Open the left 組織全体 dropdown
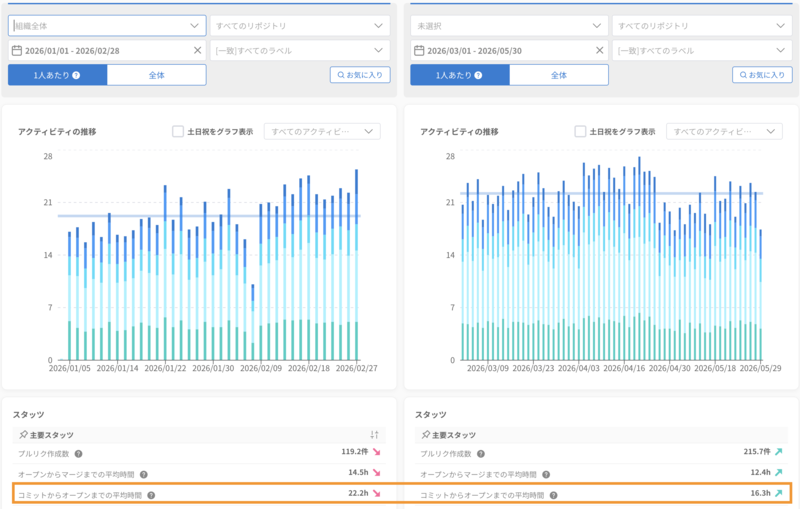The image size is (800, 509). 107,26
